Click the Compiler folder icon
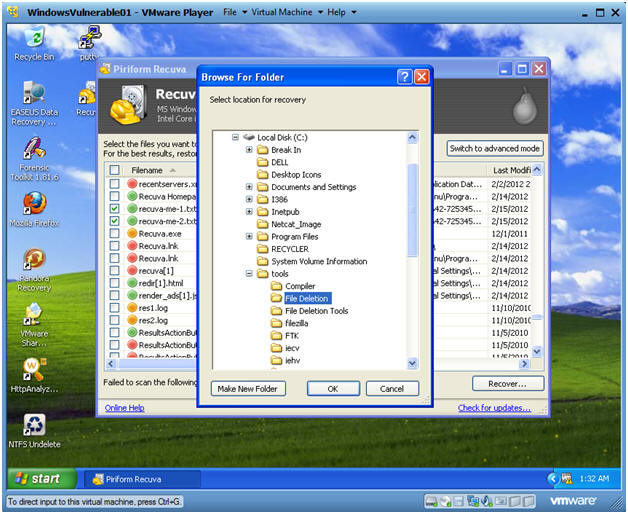628x514 pixels. coord(276,286)
